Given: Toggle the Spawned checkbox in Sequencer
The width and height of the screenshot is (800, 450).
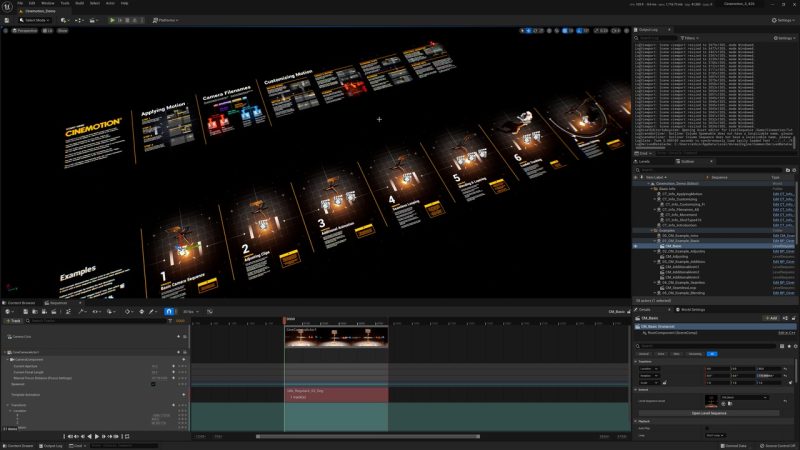Looking at the screenshot, I should pos(153,384).
